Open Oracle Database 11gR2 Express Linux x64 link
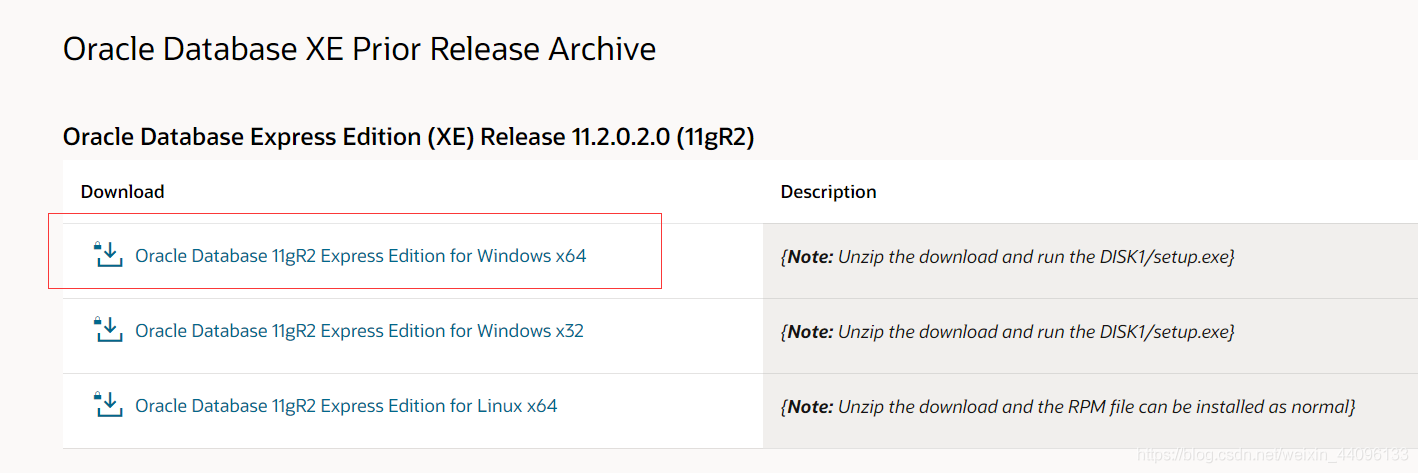This screenshot has height=473, width=1418. point(346,406)
